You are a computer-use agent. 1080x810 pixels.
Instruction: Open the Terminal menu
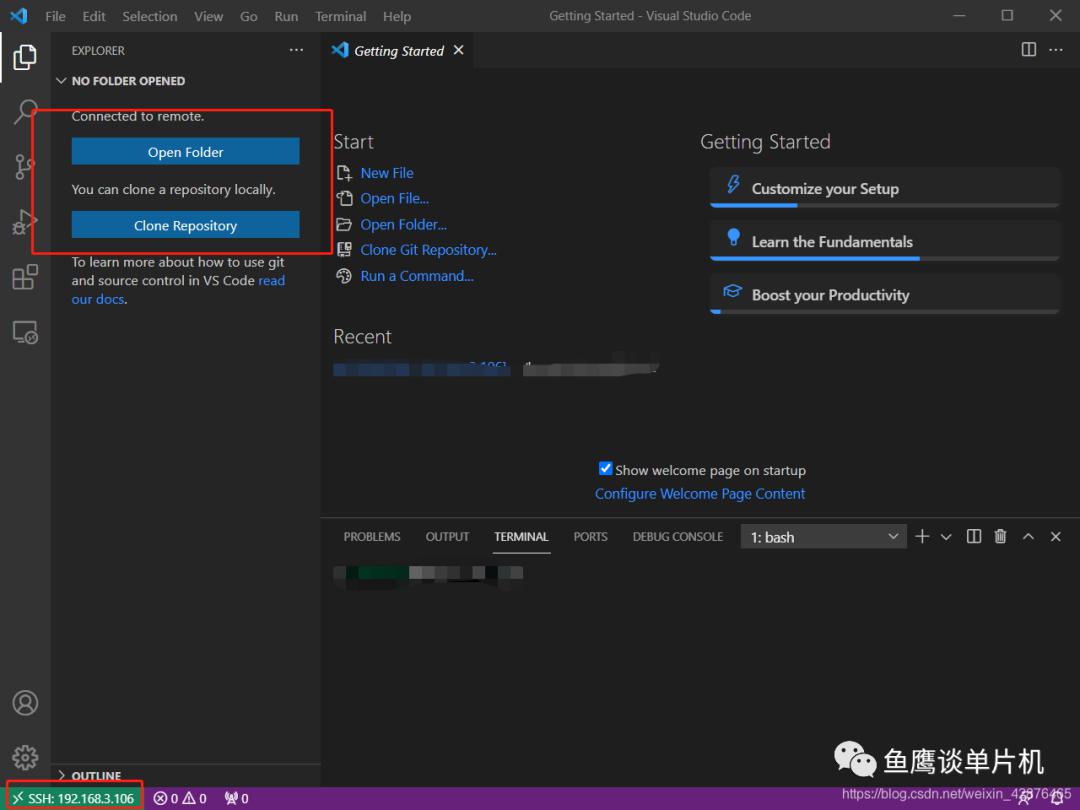(340, 16)
